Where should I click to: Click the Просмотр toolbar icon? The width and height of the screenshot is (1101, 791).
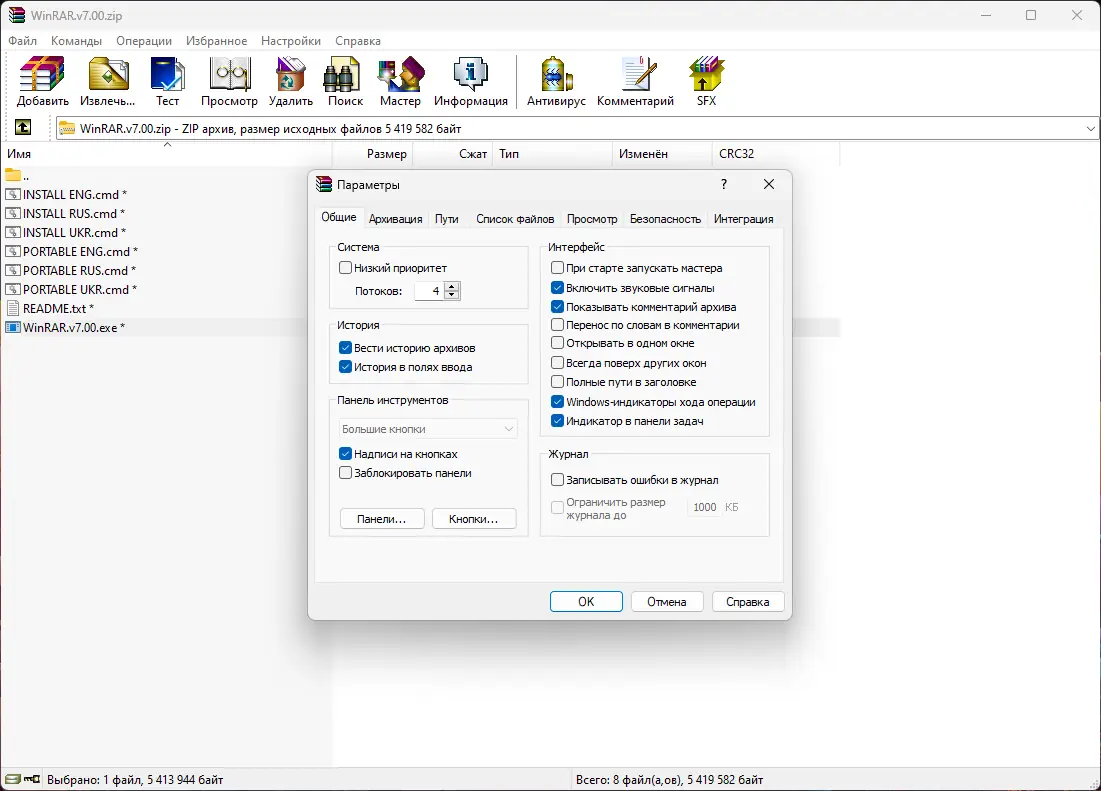pyautogui.click(x=230, y=74)
